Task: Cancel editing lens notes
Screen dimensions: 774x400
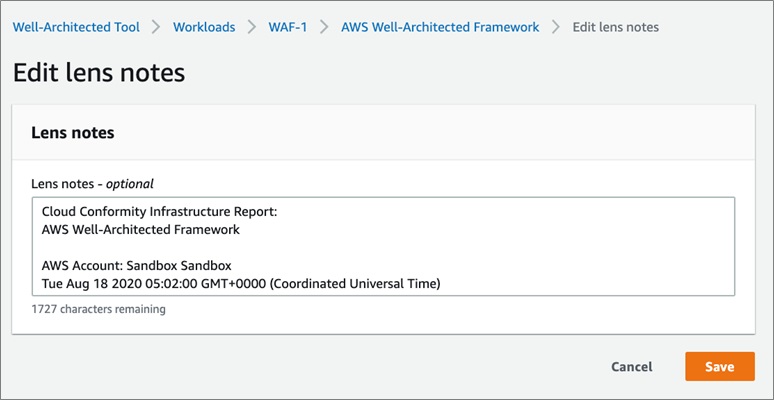Action: click(x=631, y=366)
